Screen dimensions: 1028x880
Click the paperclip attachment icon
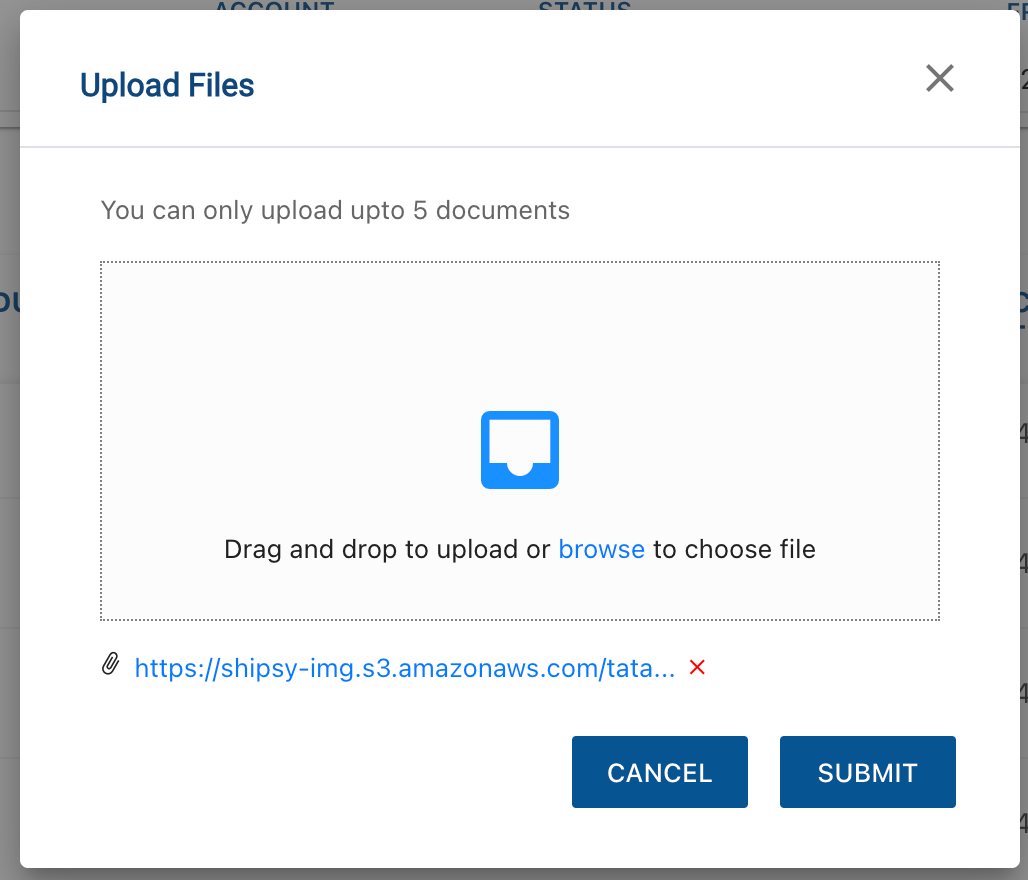tap(111, 665)
